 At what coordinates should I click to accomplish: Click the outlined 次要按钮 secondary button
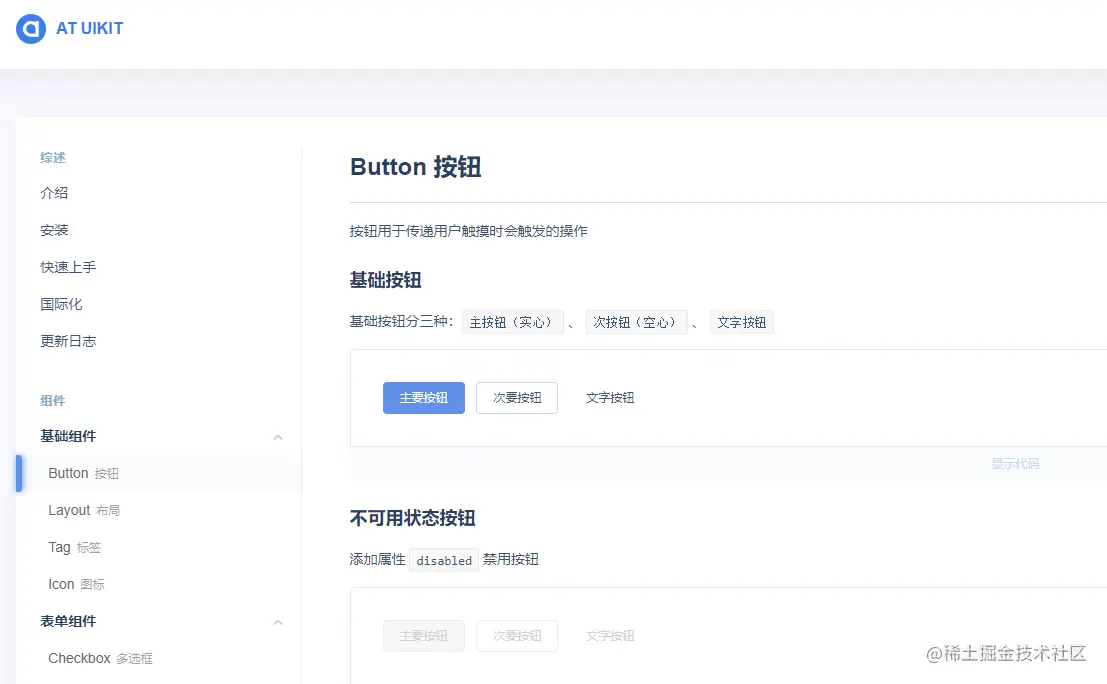(517, 398)
